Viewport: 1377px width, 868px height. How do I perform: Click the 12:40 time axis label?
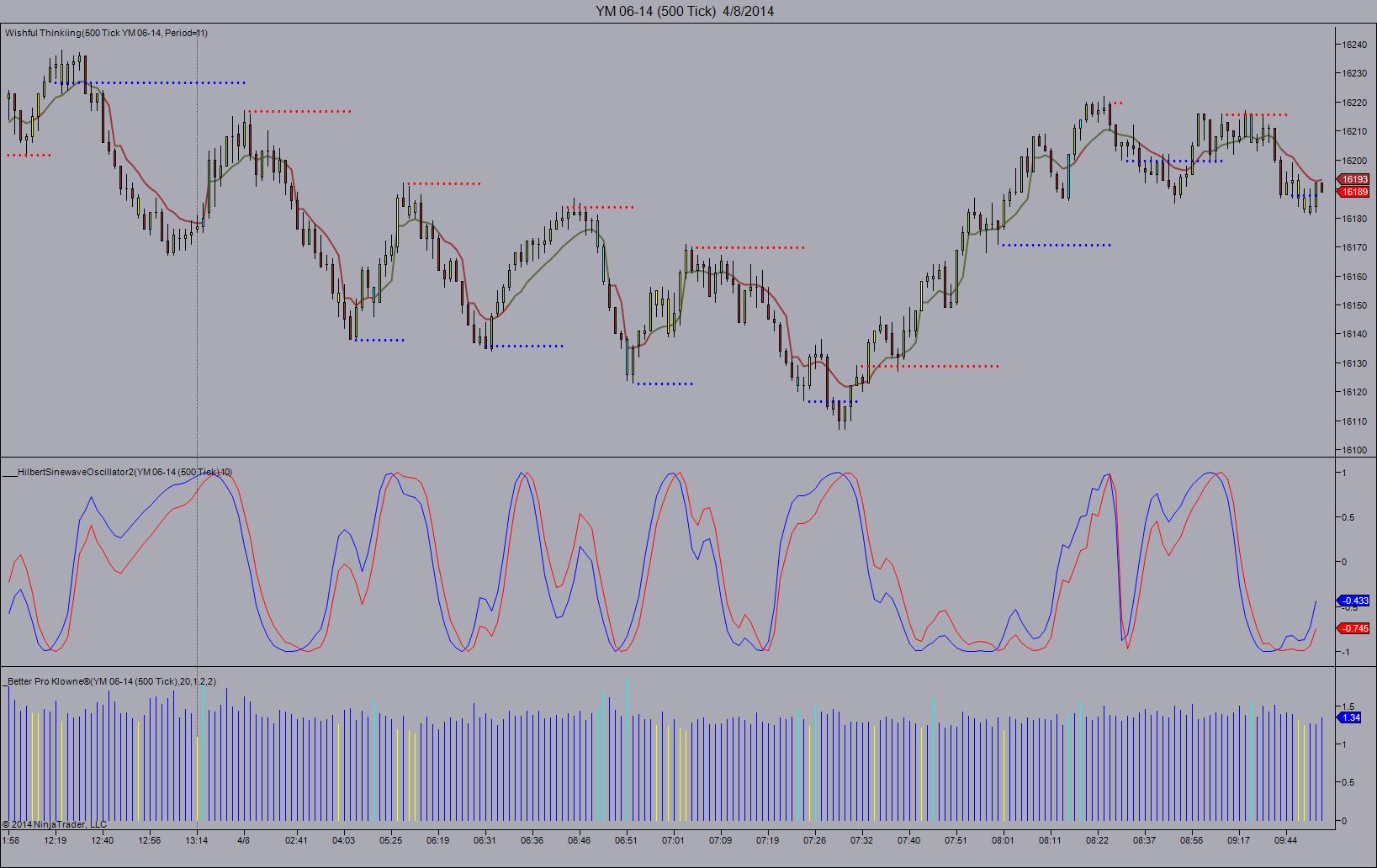pos(103,839)
